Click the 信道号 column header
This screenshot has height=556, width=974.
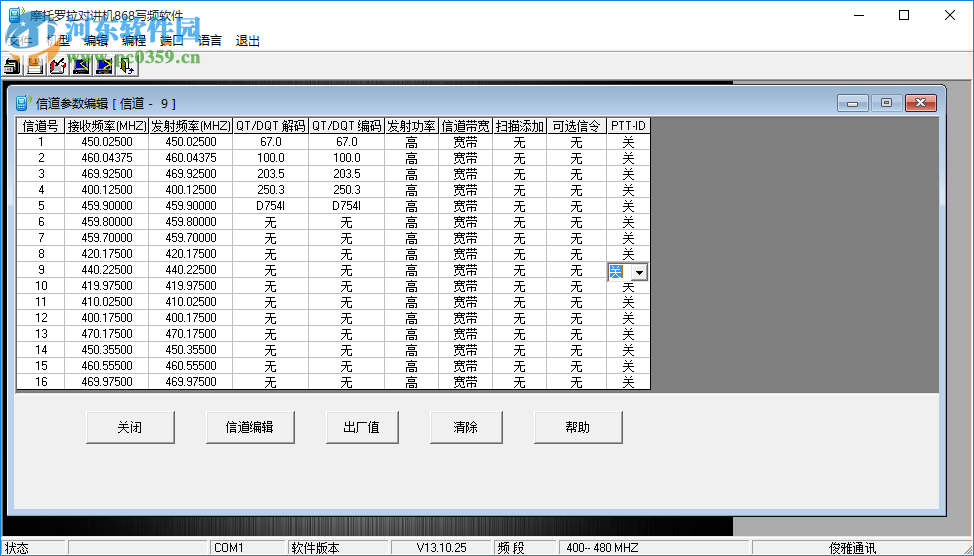coord(40,126)
